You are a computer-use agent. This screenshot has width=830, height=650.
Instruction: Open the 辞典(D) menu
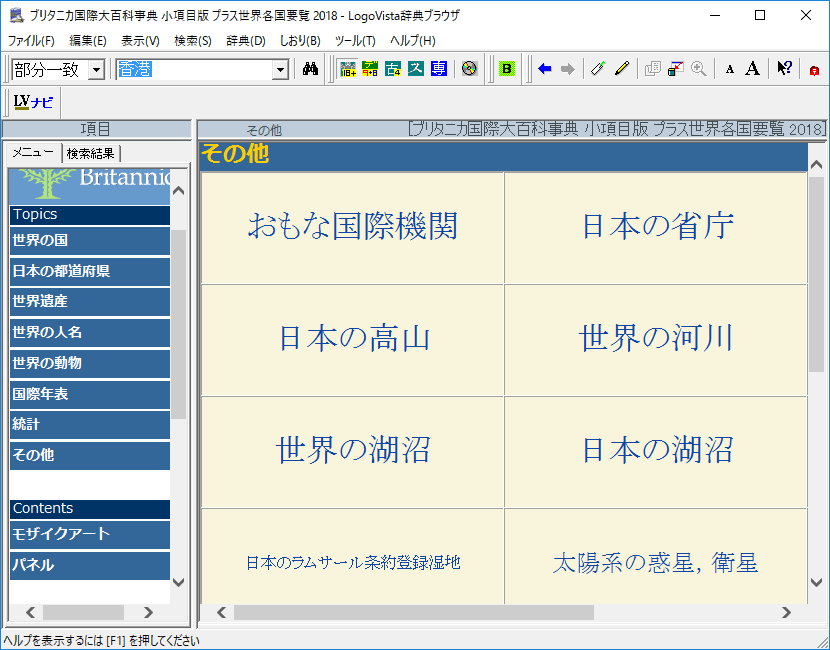tap(246, 41)
